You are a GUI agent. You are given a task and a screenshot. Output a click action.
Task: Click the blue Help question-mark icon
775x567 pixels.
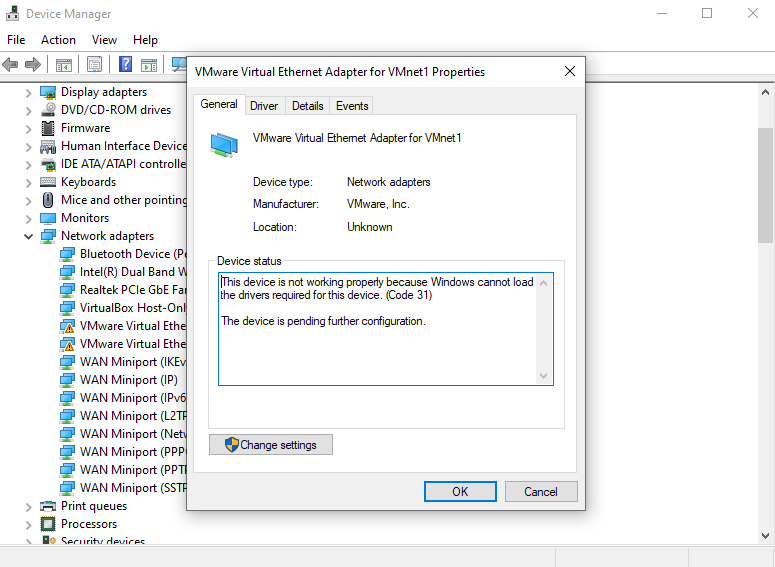click(x=126, y=64)
